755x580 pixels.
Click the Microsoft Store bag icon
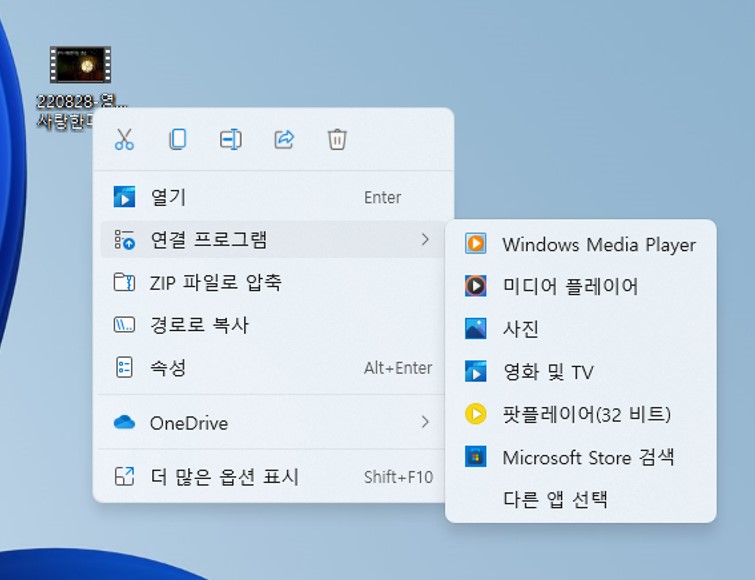(x=475, y=457)
